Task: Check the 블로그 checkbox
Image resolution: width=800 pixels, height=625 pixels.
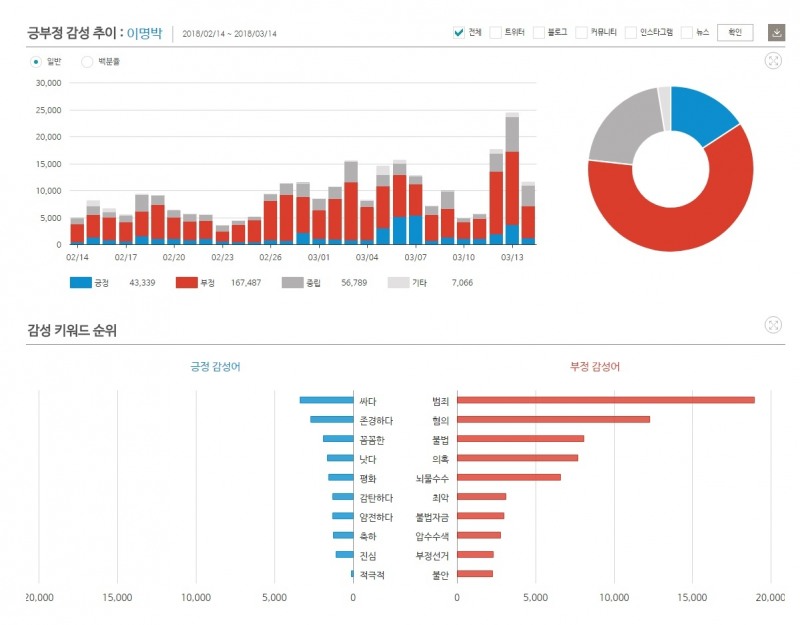Action: (539, 32)
